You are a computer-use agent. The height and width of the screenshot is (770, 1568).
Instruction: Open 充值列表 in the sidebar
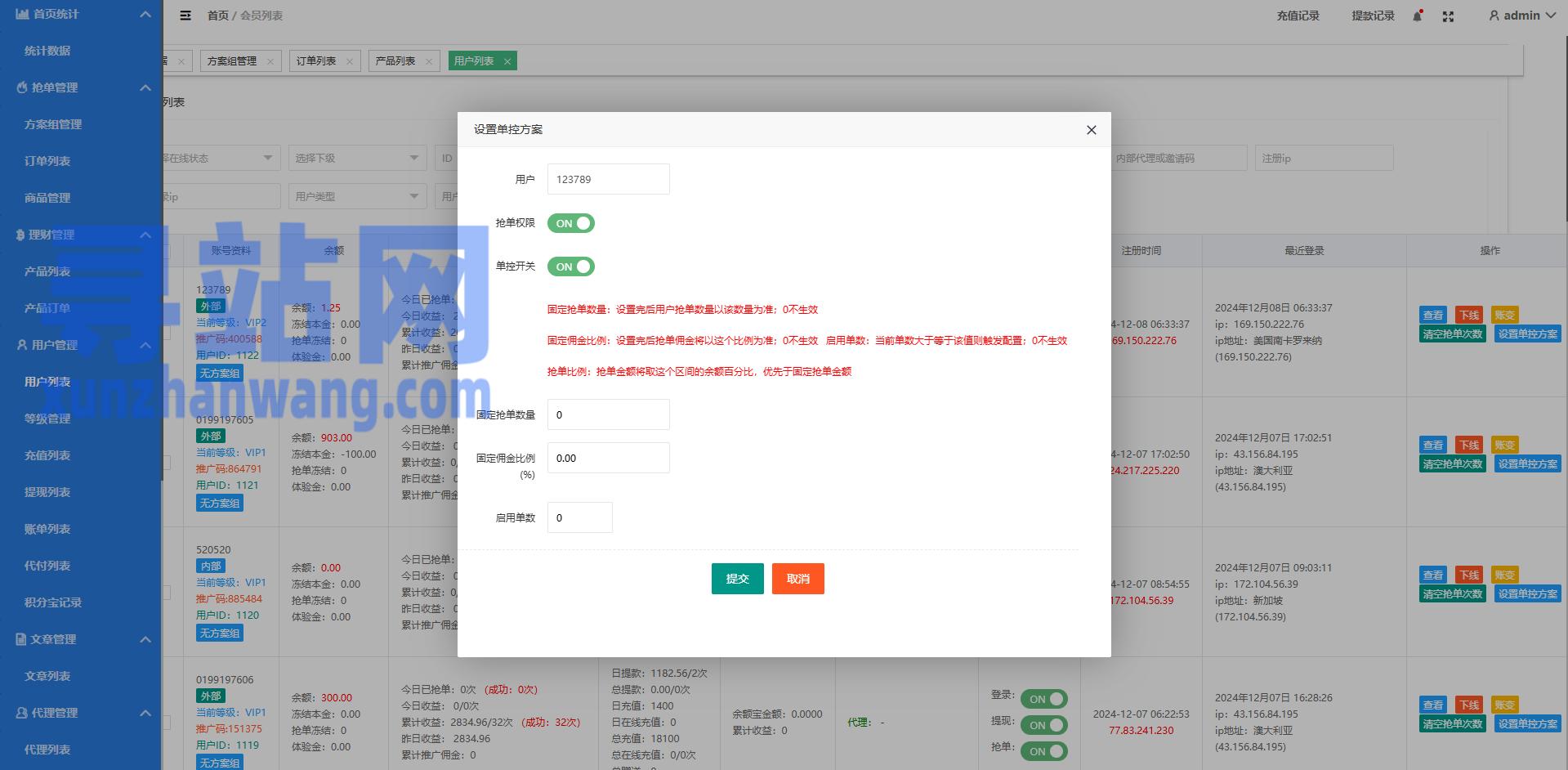click(47, 455)
